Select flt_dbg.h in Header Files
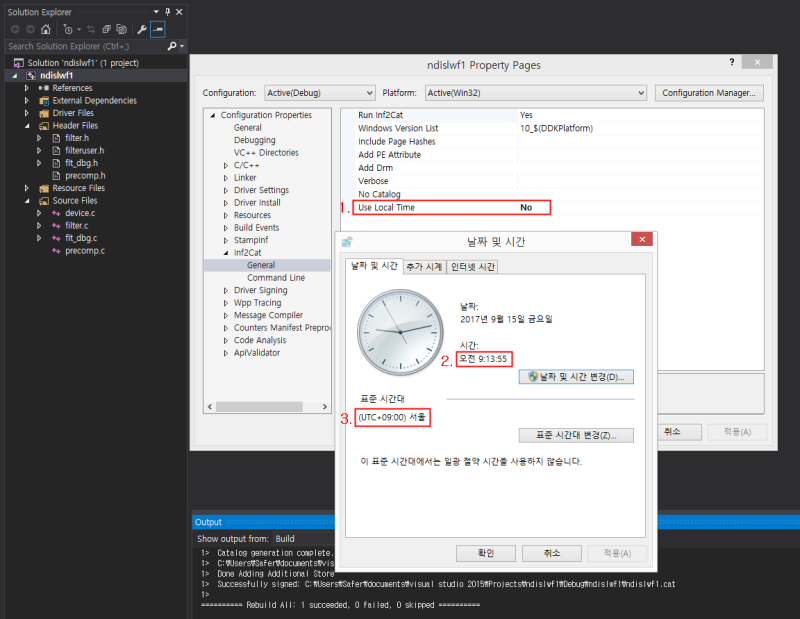This screenshot has width=800, height=619. pyautogui.click(x=81, y=163)
